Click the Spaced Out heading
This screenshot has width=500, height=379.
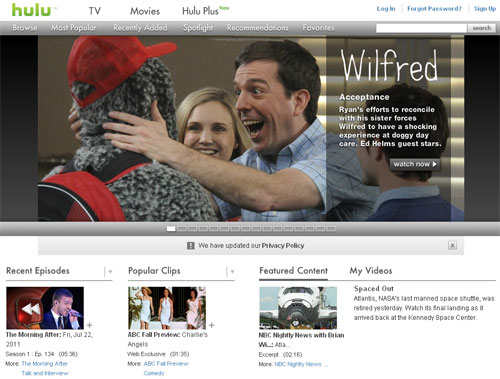click(x=374, y=289)
